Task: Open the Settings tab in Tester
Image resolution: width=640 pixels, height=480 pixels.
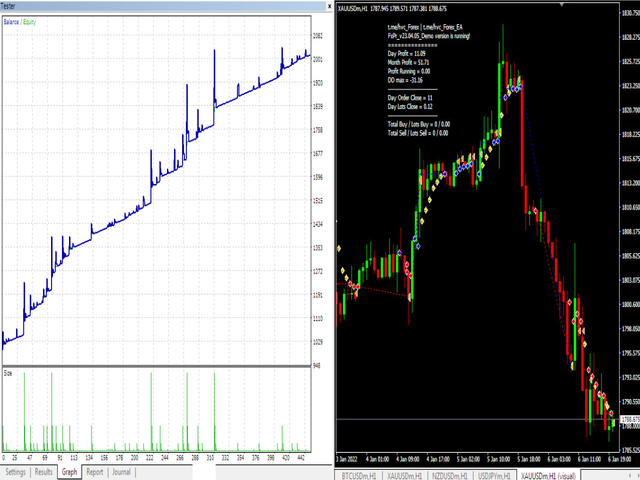Action: (16, 471)
